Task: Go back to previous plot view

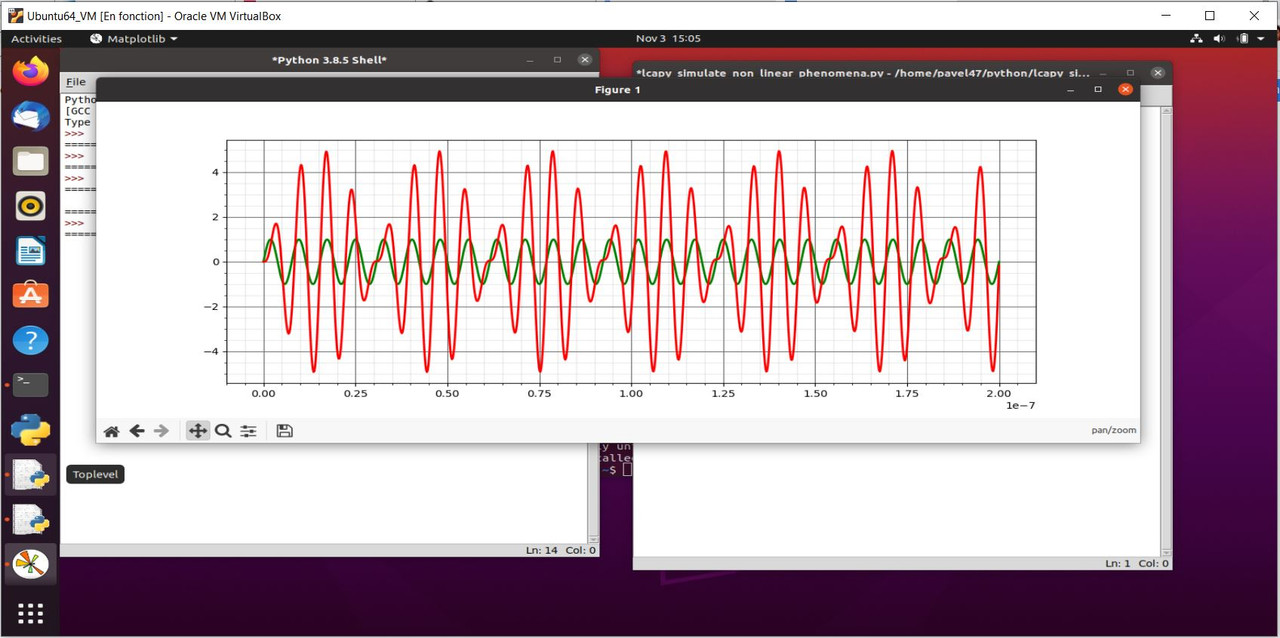Action: click(x=137, y=431)
